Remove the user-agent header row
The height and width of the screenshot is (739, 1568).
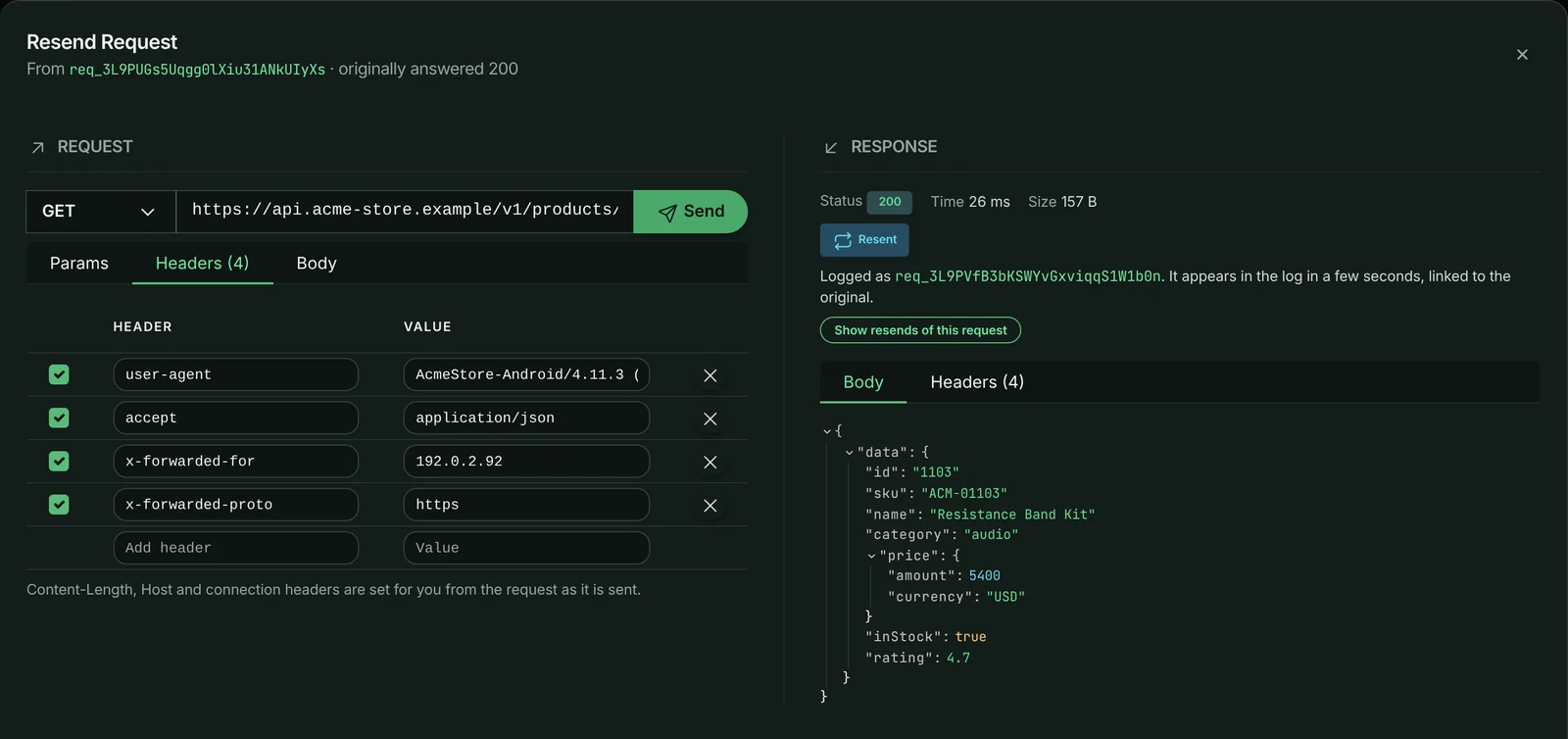[710, 375]
